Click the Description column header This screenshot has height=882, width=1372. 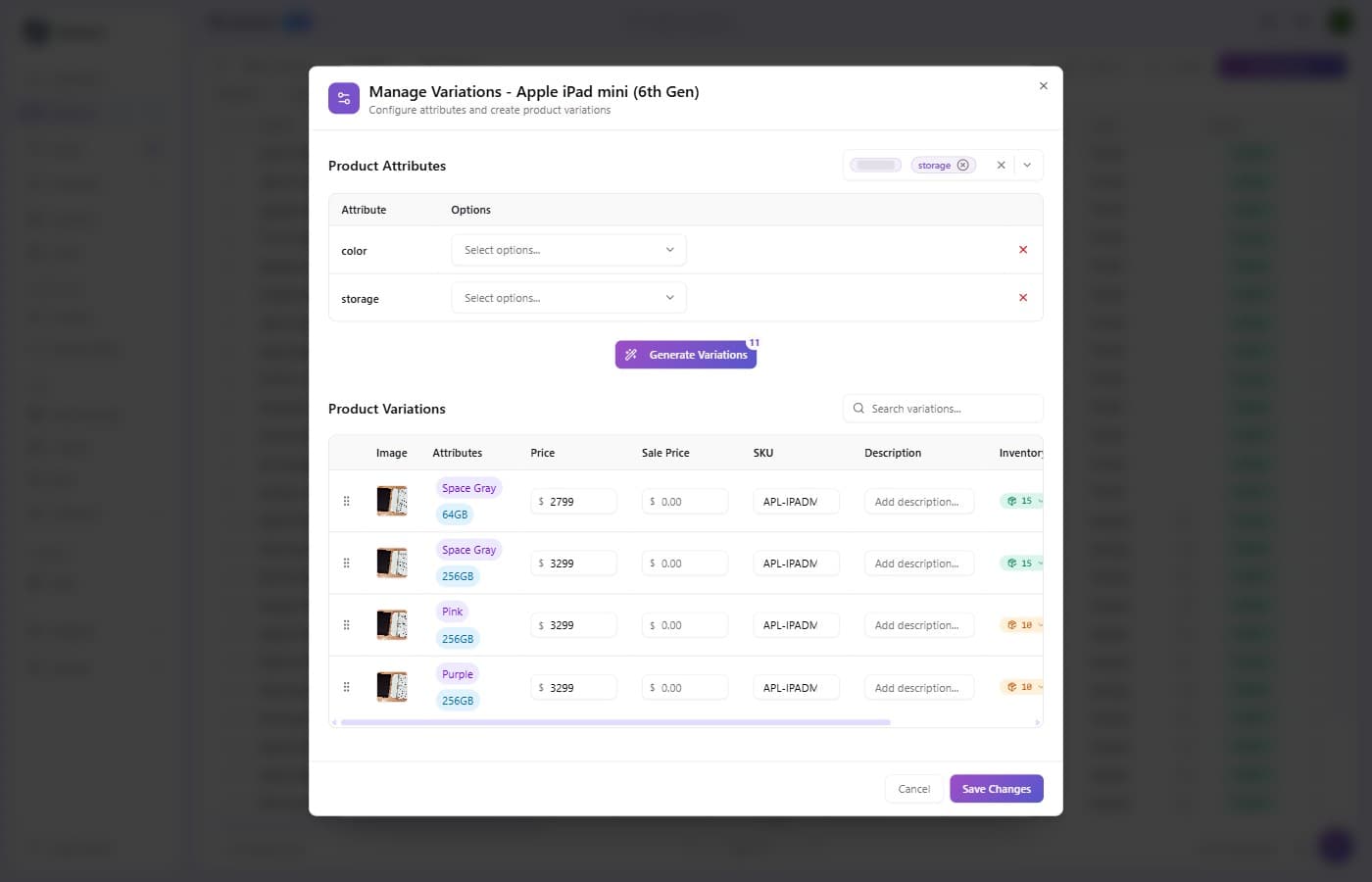tap(893, 453)
